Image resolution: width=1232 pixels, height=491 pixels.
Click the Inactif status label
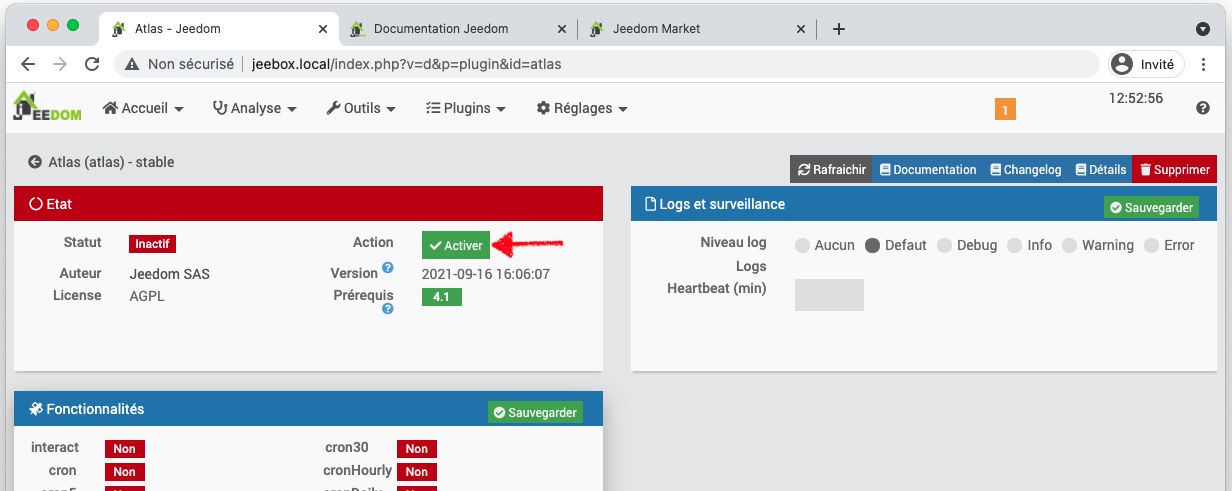[x=152, y=243]
